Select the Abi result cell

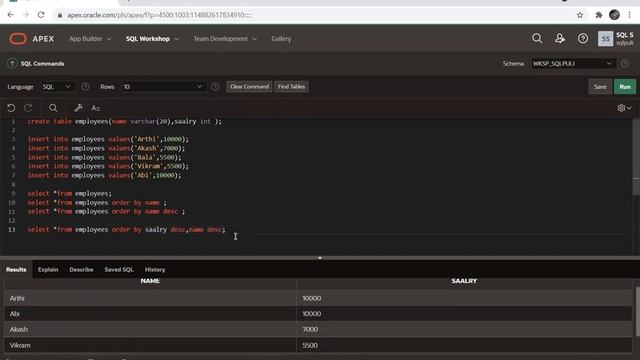(x=150, y=313)
